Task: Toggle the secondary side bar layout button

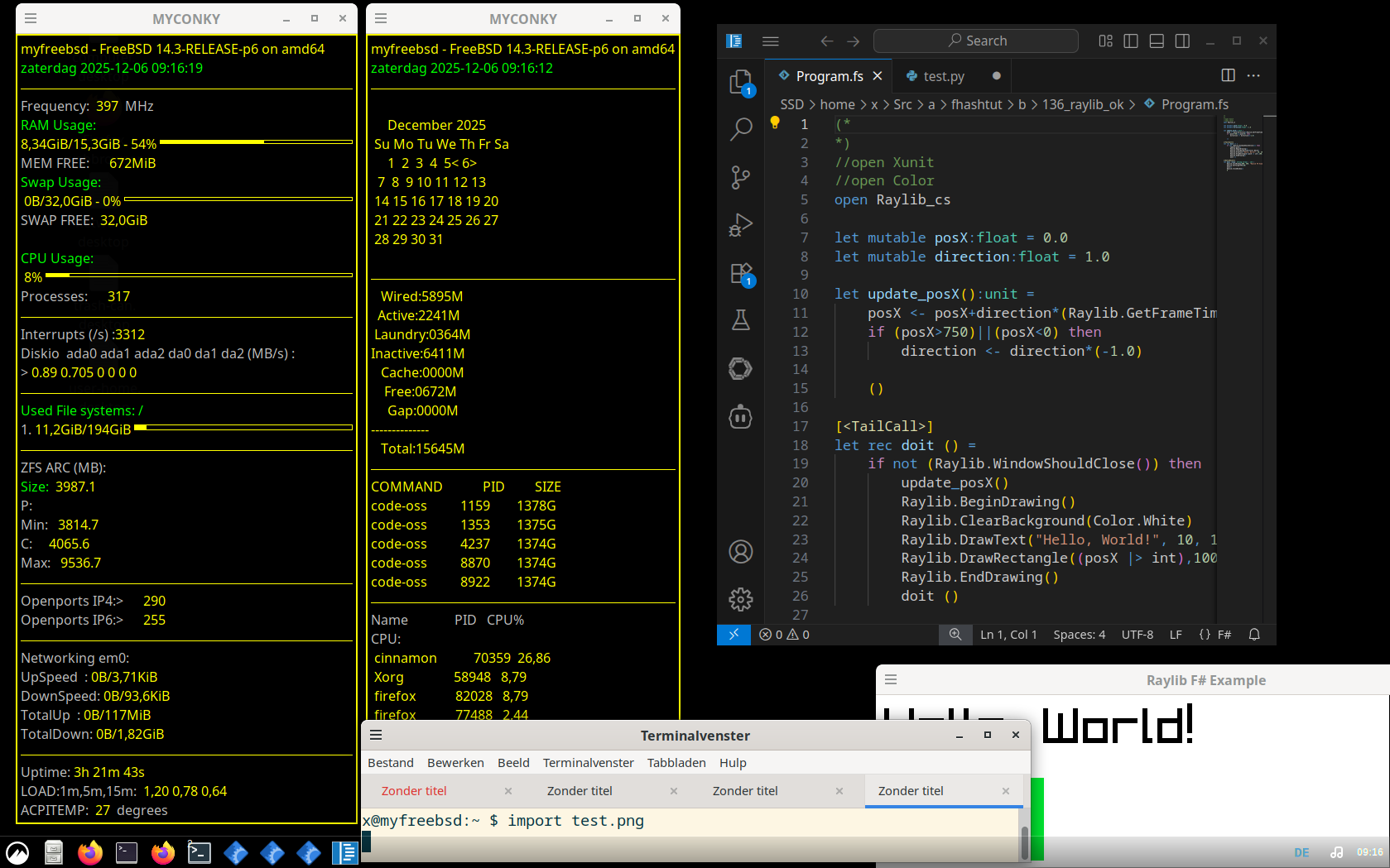Action: (x=1182, y=41)
